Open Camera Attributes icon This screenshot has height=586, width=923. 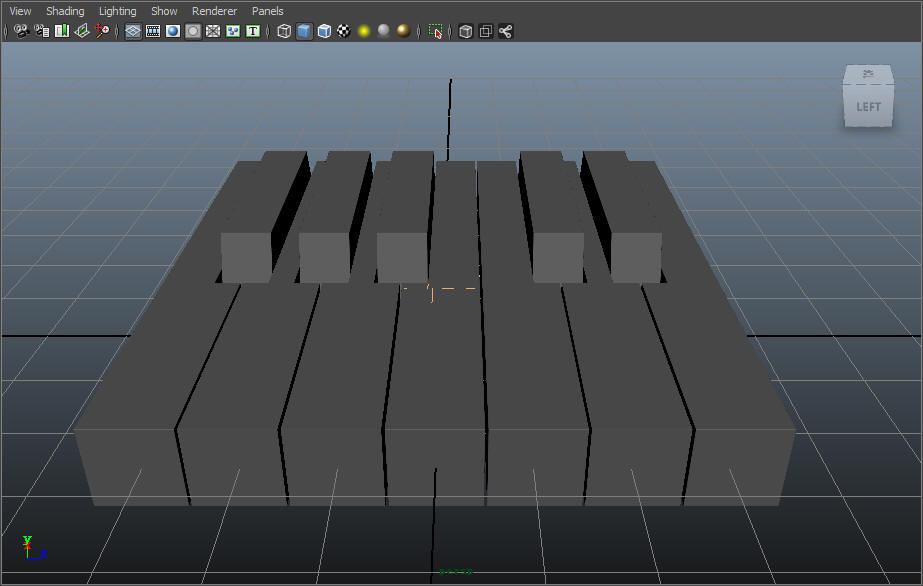click(42, 31)
